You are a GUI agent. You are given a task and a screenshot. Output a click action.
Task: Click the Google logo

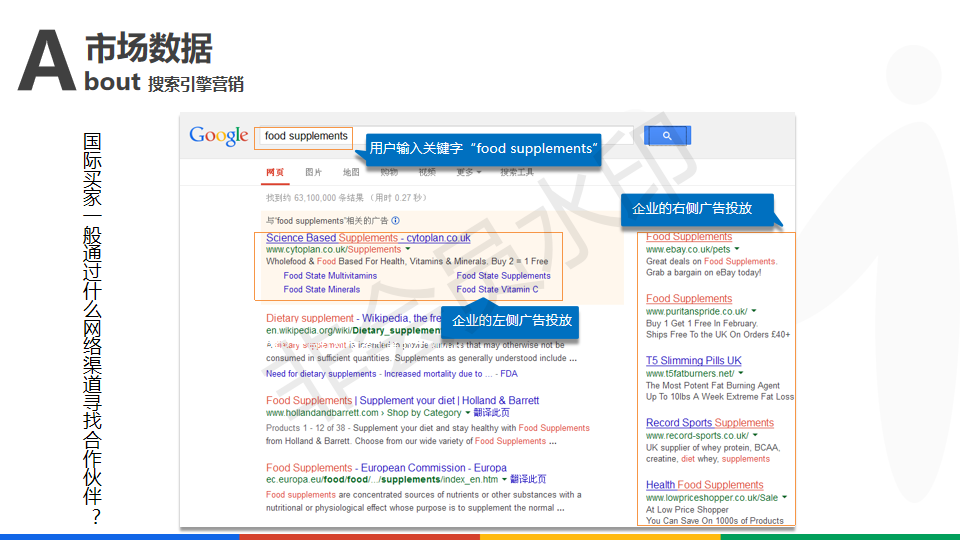pyautogui.click(x=218, y=137)
